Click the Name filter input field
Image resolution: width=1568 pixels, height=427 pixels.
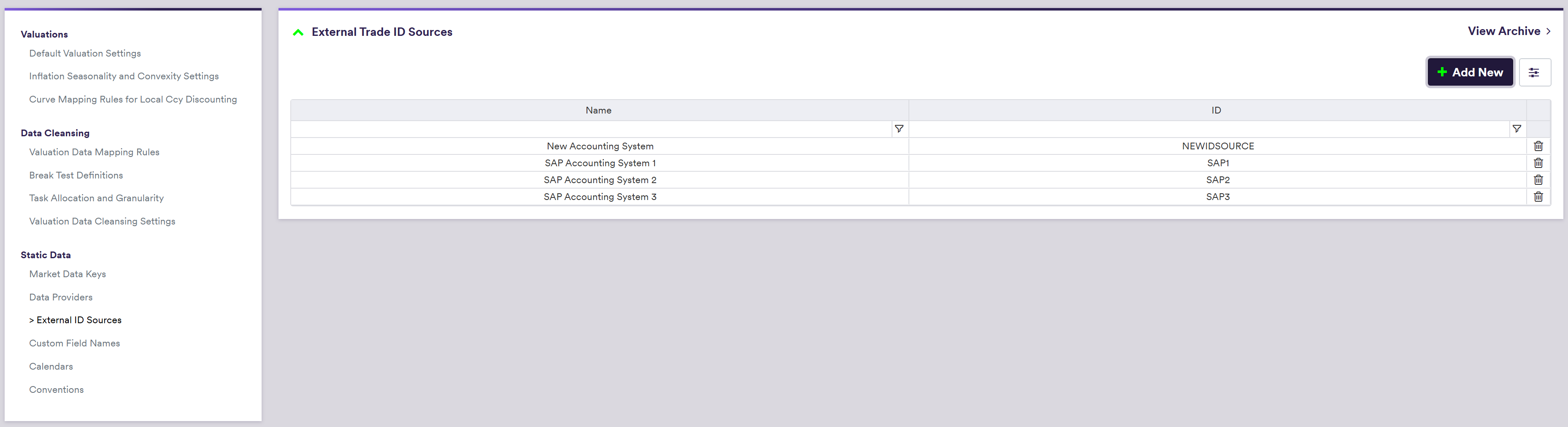[x=590, y=129]
